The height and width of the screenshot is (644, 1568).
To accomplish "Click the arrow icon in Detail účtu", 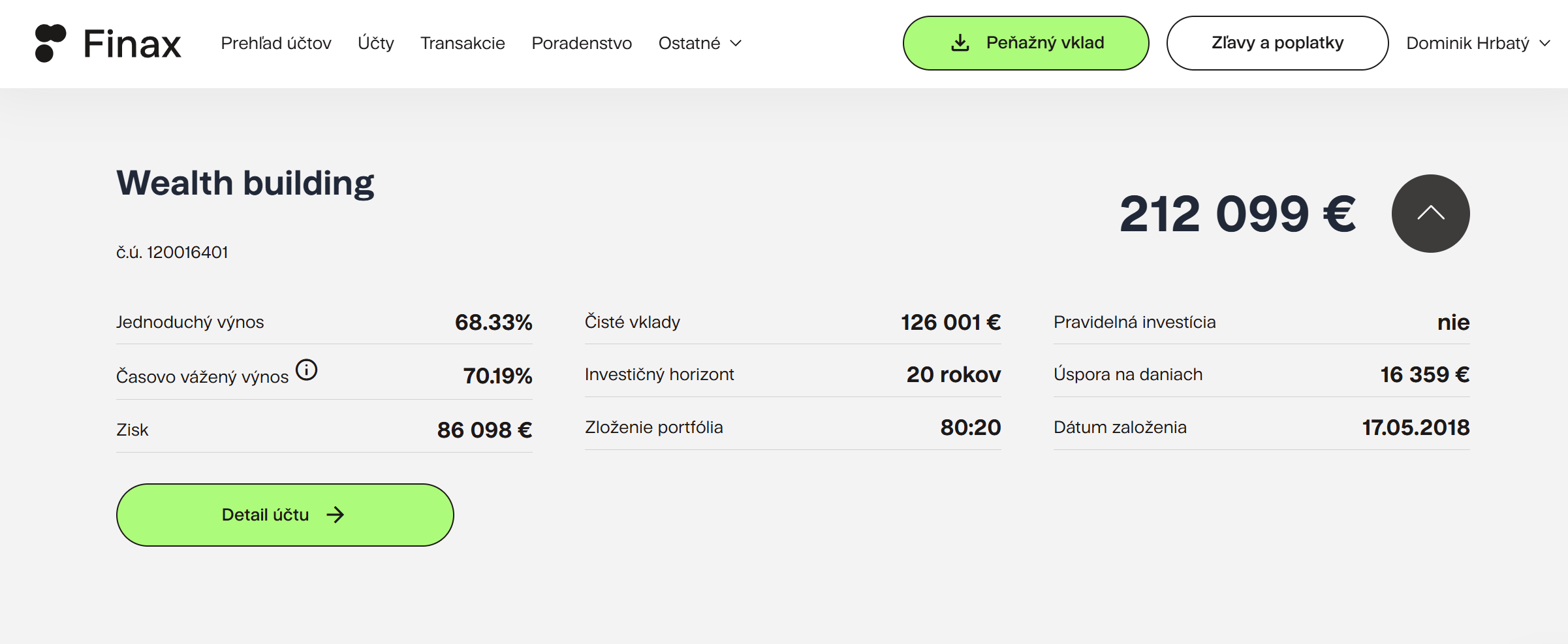I will click(336, 515).
